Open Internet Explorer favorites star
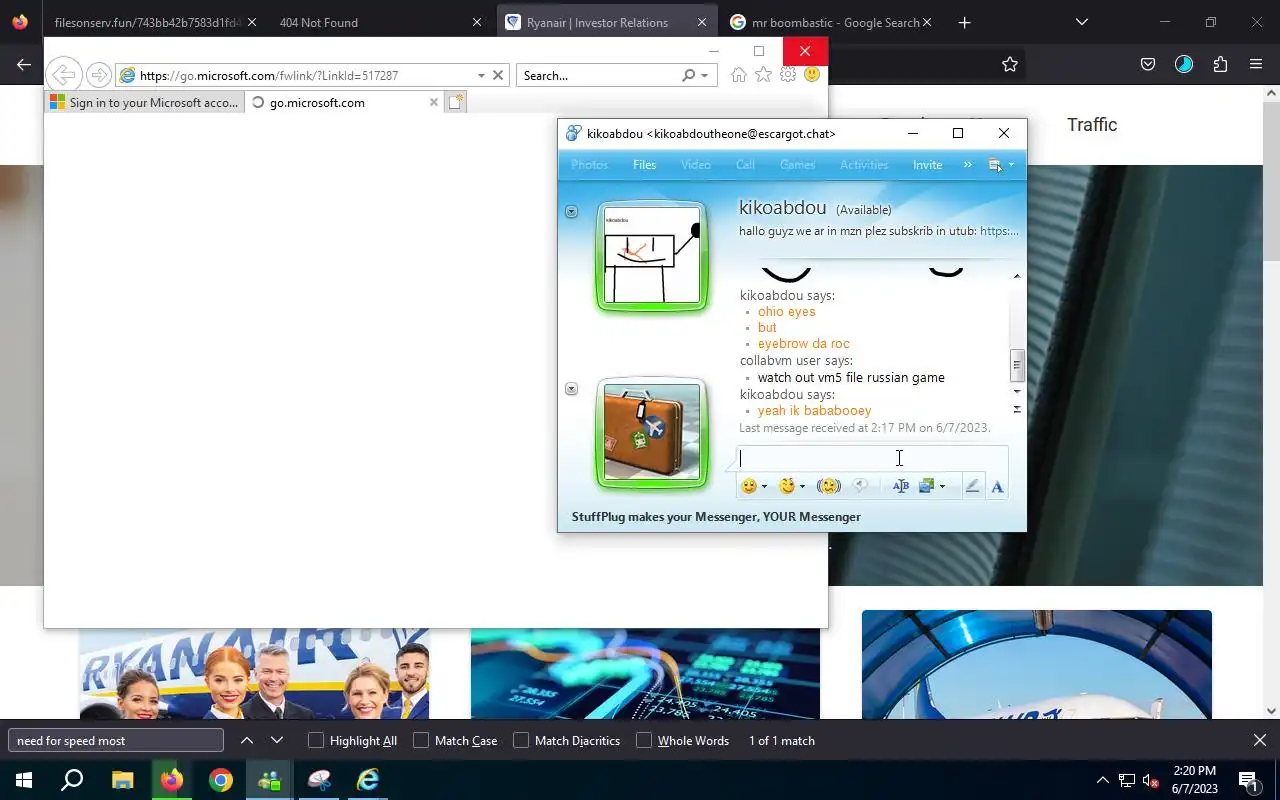 [x=763, y=75]
